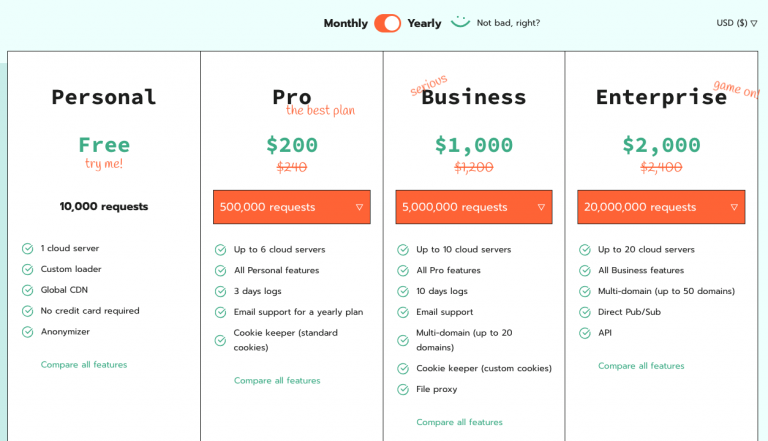Click the checkmark next to File proxy
The image size is (768, 441).
click(403, 389)
